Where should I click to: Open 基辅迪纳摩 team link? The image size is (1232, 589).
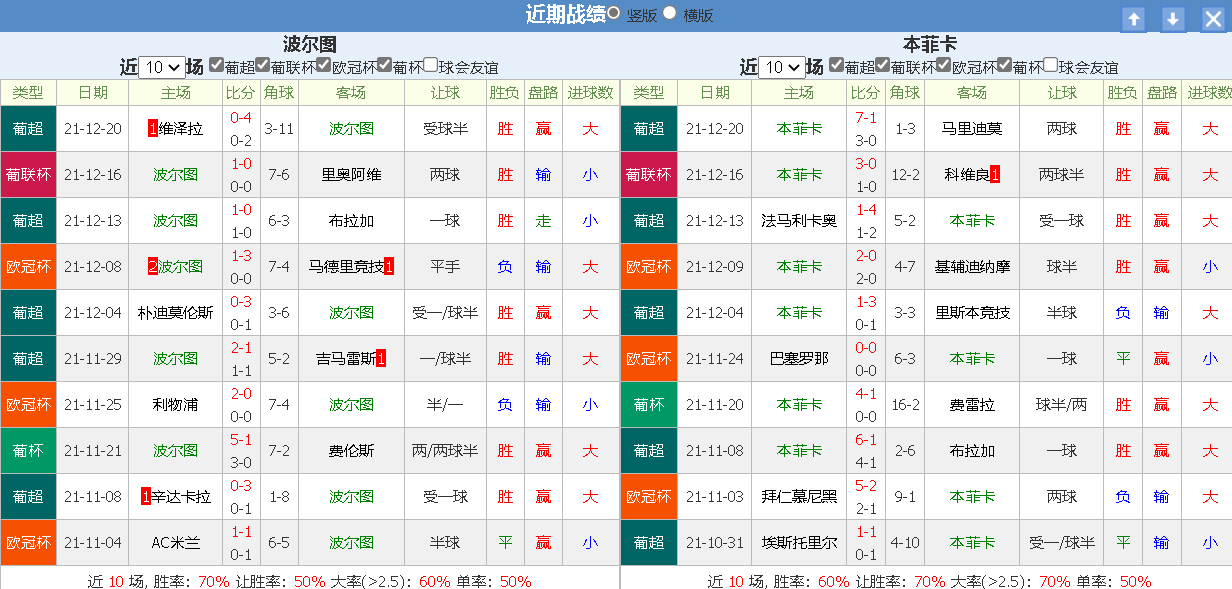(972, 267)
